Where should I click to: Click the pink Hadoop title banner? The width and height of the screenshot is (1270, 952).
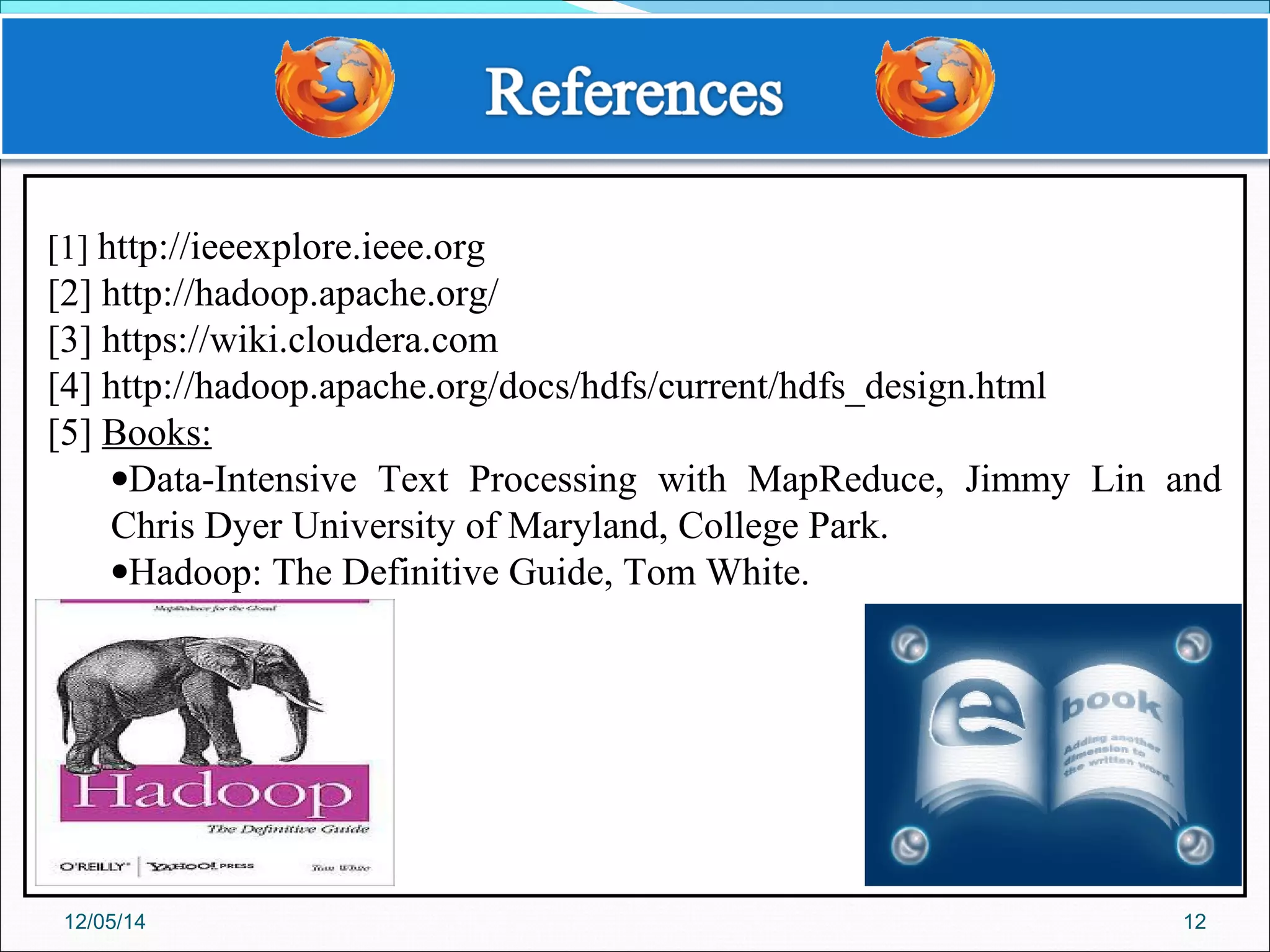pos(215,793)
